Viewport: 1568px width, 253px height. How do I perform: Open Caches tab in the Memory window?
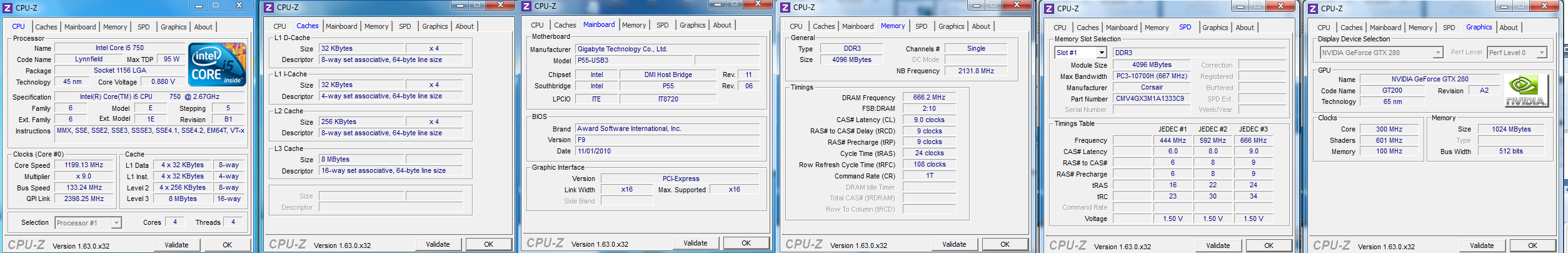click(x=824, y=26)
